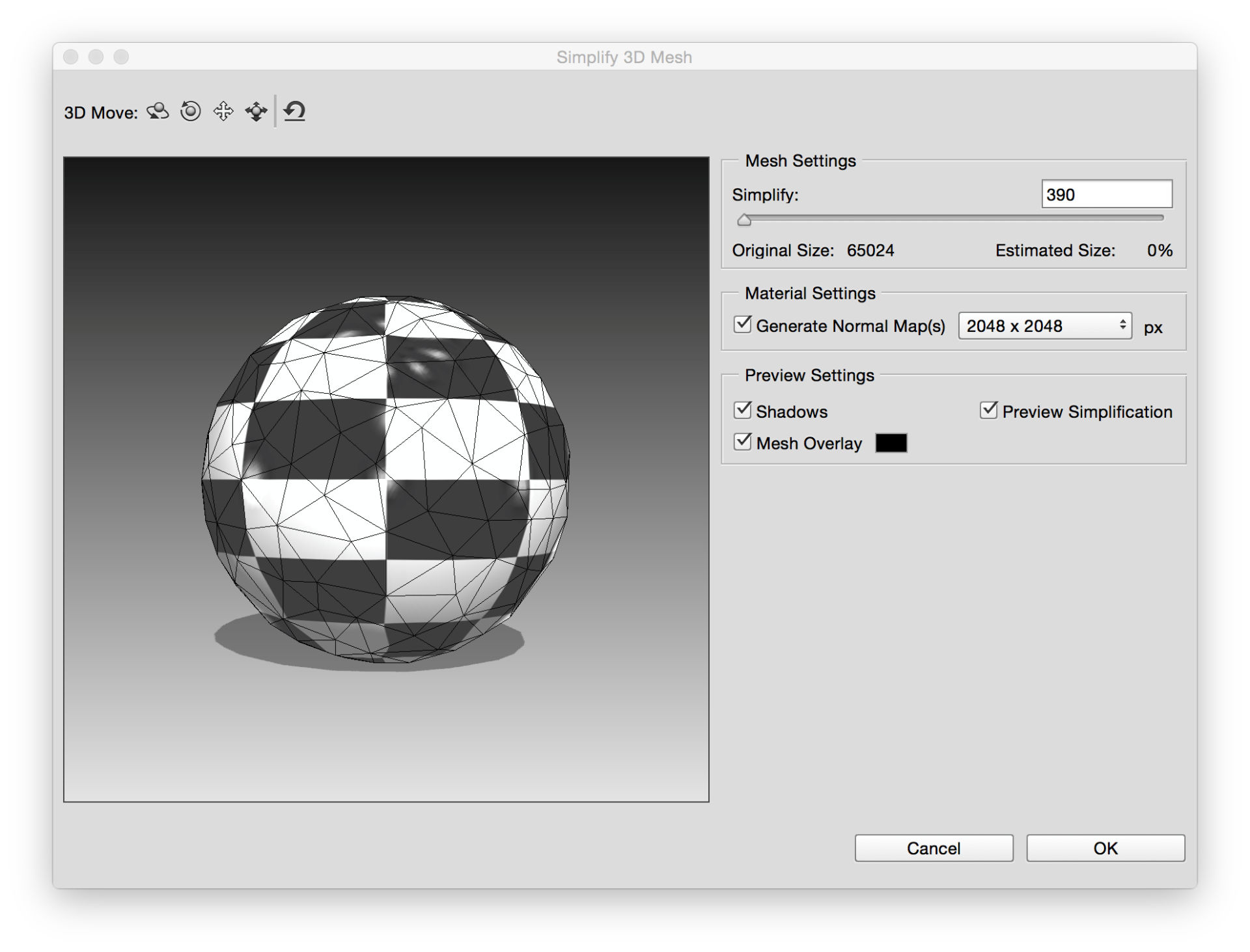1250x952 pixels.
Task: Toggle the Generate Normal Map(s) checkbox
Action: [x=742, y=325]
